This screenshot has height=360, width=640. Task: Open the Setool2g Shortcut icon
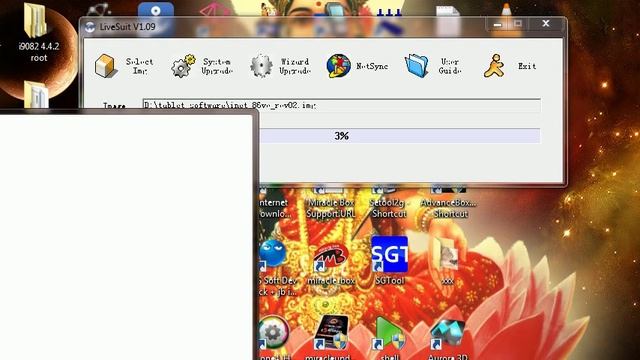[x=389, y=202]
